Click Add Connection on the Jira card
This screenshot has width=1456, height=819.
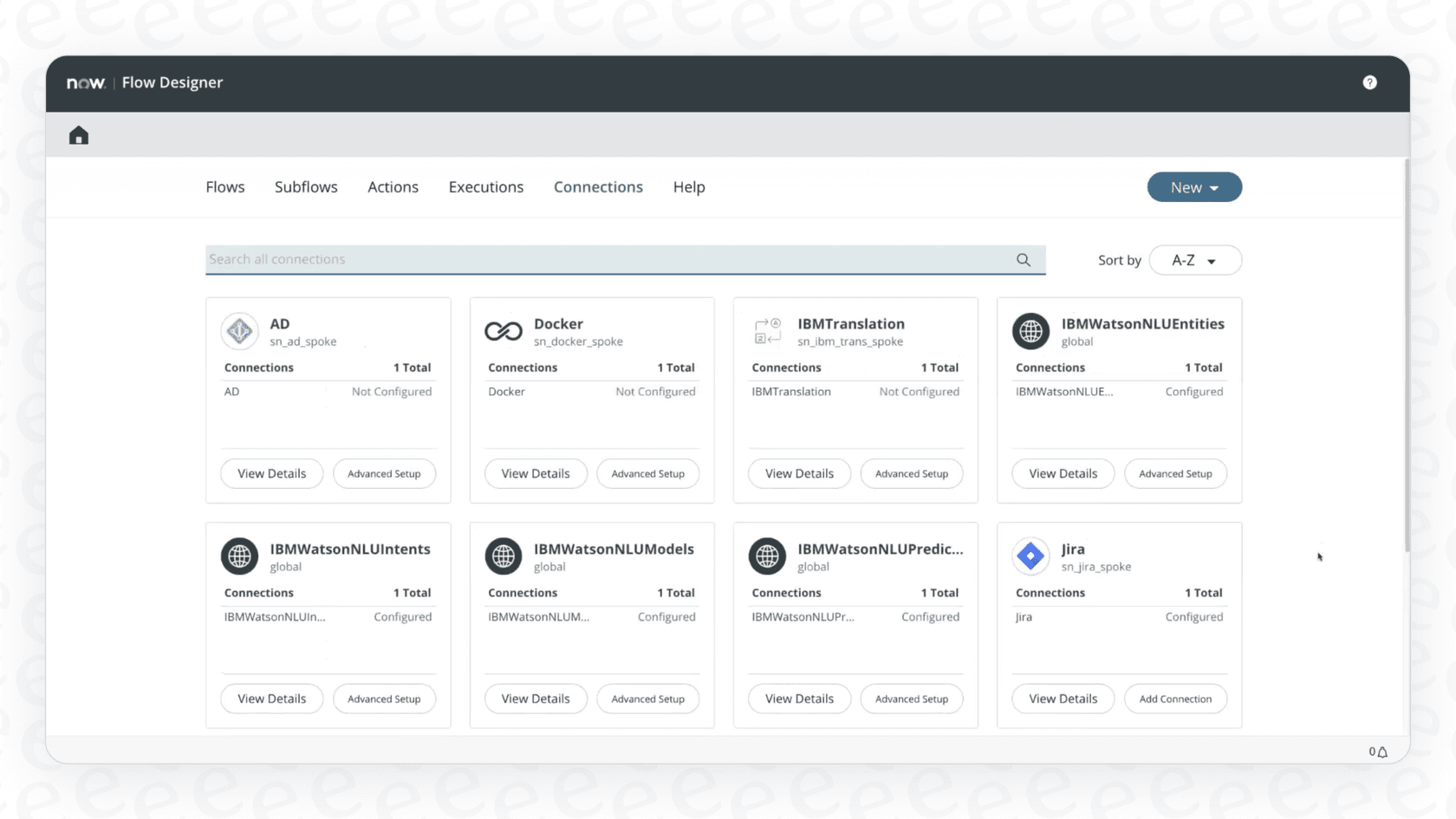[x=1175, y=699]
